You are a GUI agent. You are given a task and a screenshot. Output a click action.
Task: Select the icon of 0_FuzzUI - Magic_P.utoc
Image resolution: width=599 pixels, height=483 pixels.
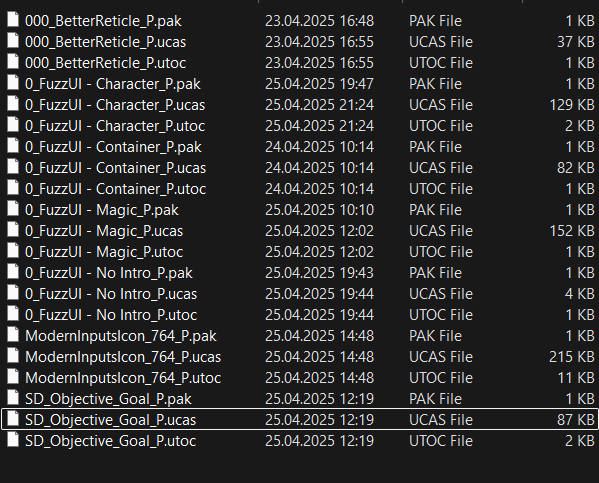tap(13, 251)
